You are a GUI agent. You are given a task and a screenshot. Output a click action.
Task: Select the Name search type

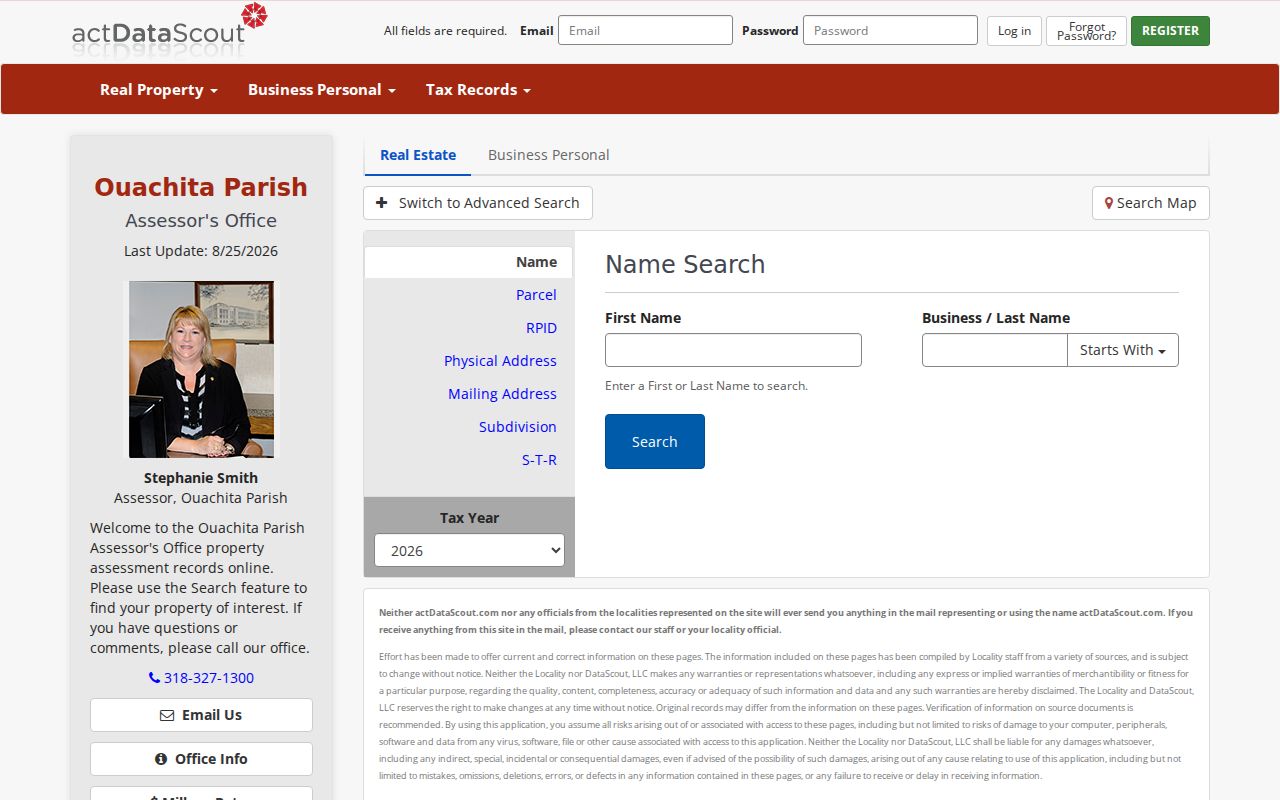coord(469,262)
